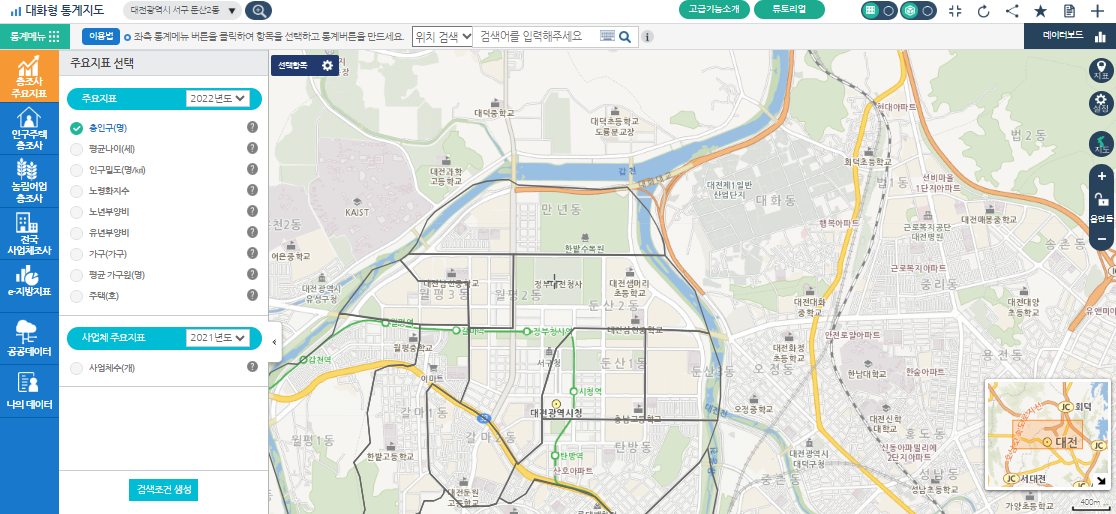Click the star bookmark icon
The height and width of the screenshot is (514, 1116).
tap(1040, 11)
